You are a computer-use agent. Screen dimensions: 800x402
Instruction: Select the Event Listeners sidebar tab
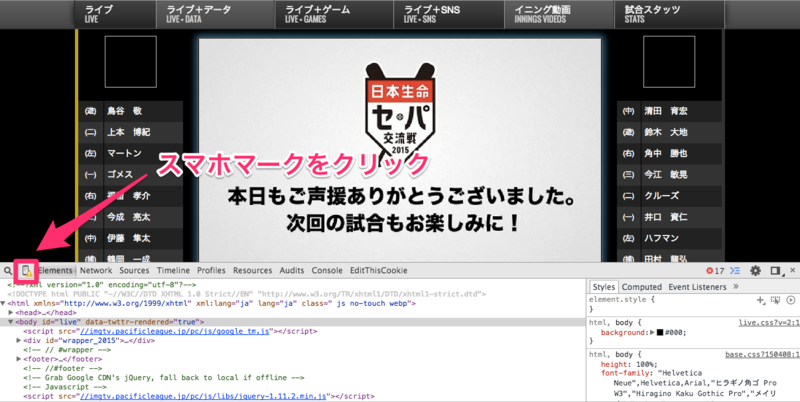pyautogui.click(x=697, y=287)
